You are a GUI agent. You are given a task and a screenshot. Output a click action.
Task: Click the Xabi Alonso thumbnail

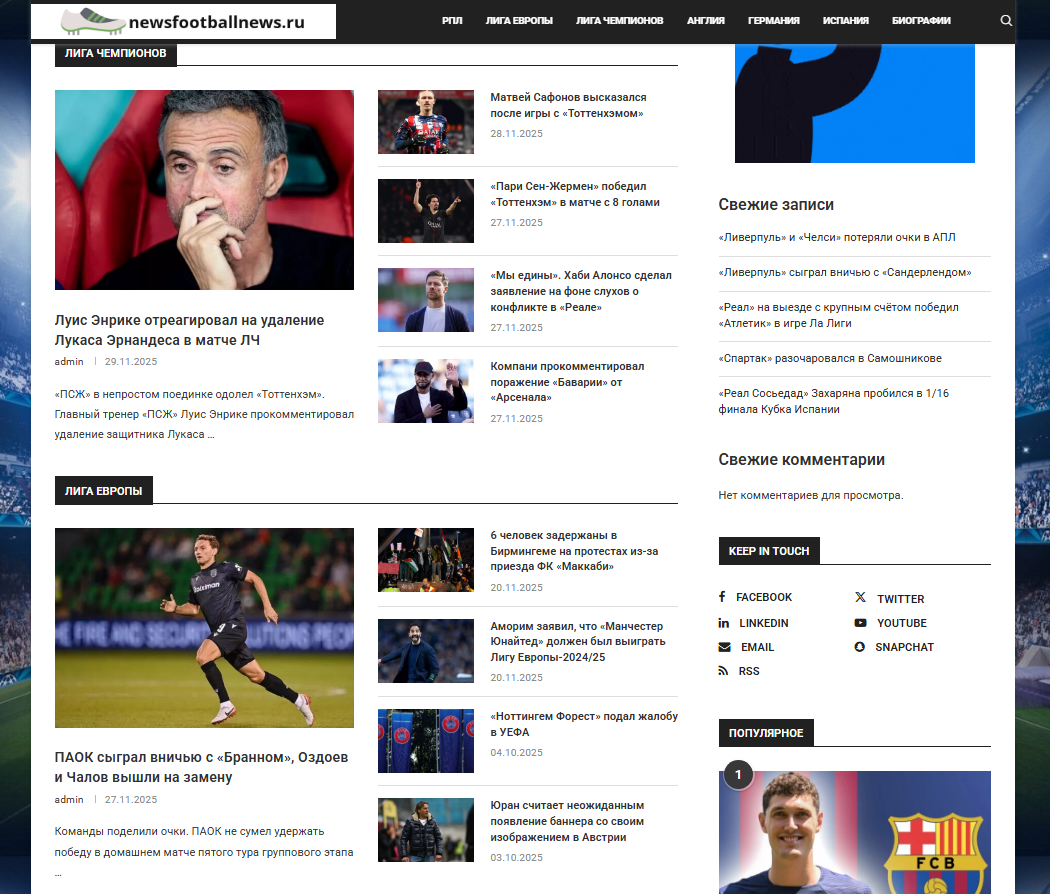[426, 300]
